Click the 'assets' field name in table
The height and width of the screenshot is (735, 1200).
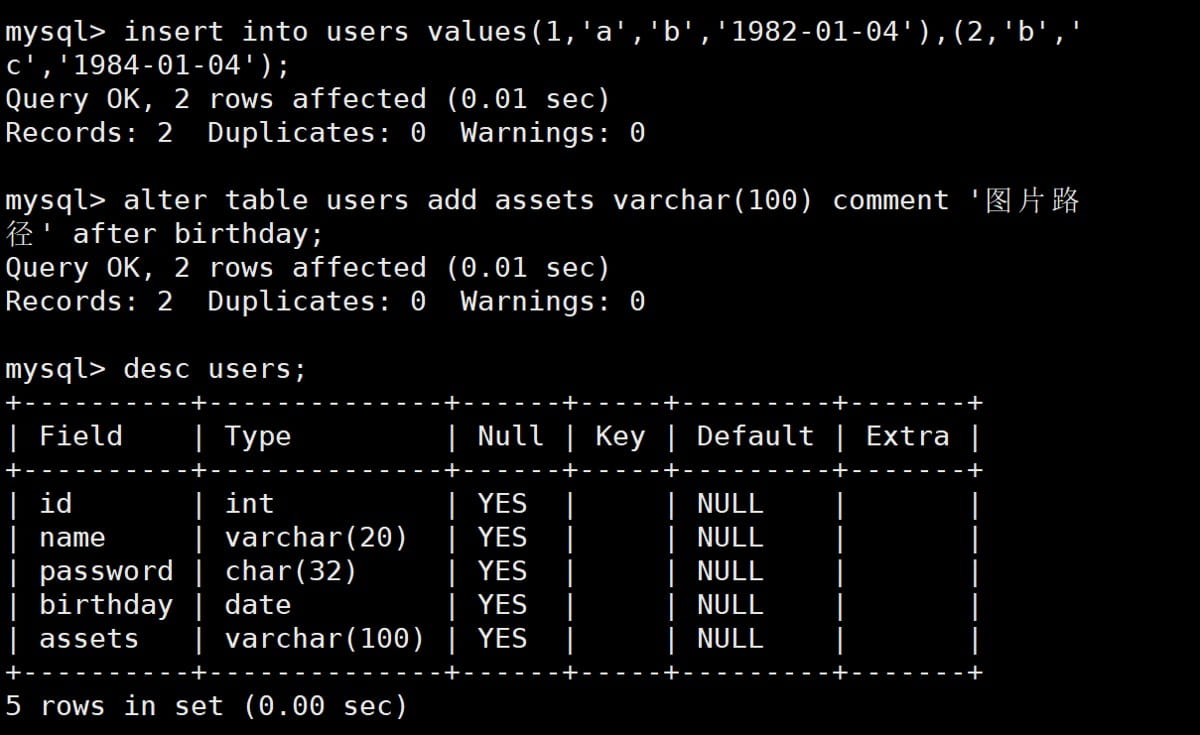[x=89, y=639]
